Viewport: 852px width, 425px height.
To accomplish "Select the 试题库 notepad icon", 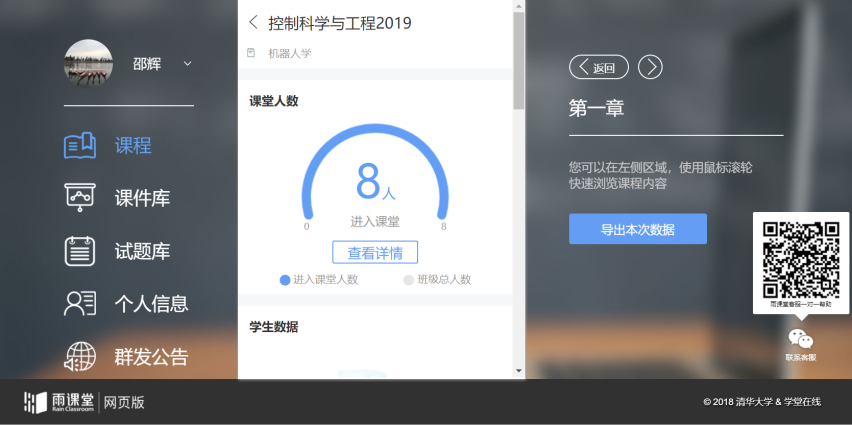I will pos(80,251).
